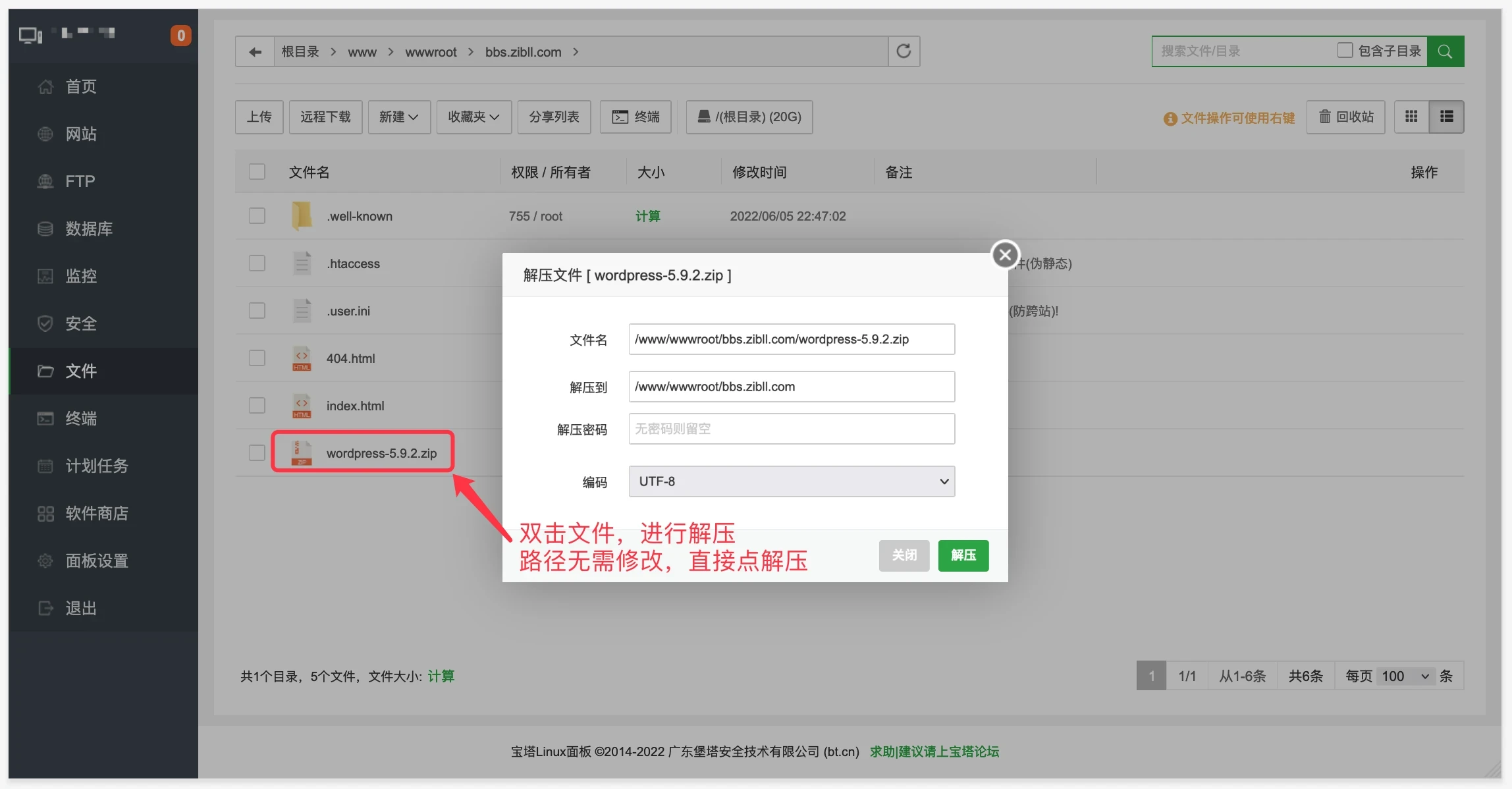Switch to grid view of files
This screenshot has height=789, width=1512.
(1411, 117)
